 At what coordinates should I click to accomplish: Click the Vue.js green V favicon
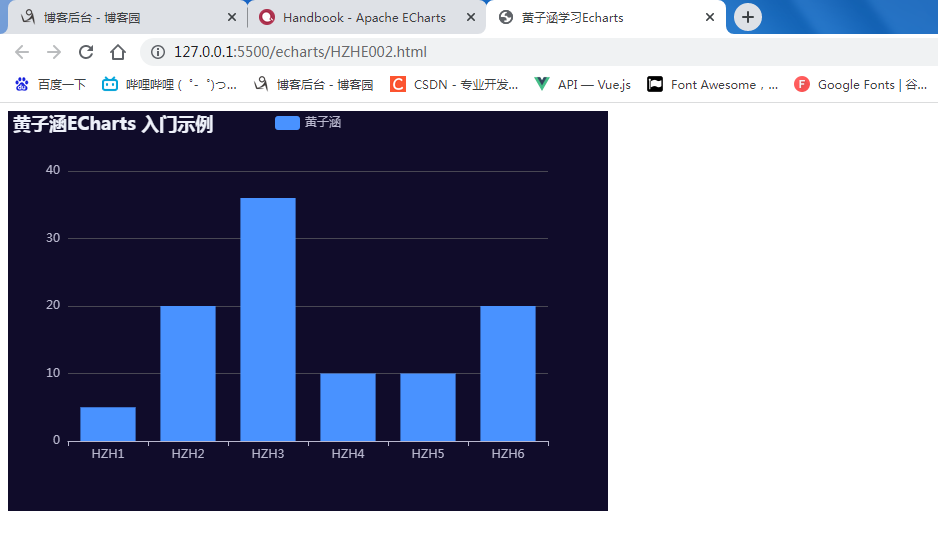[x=542, y=84]
